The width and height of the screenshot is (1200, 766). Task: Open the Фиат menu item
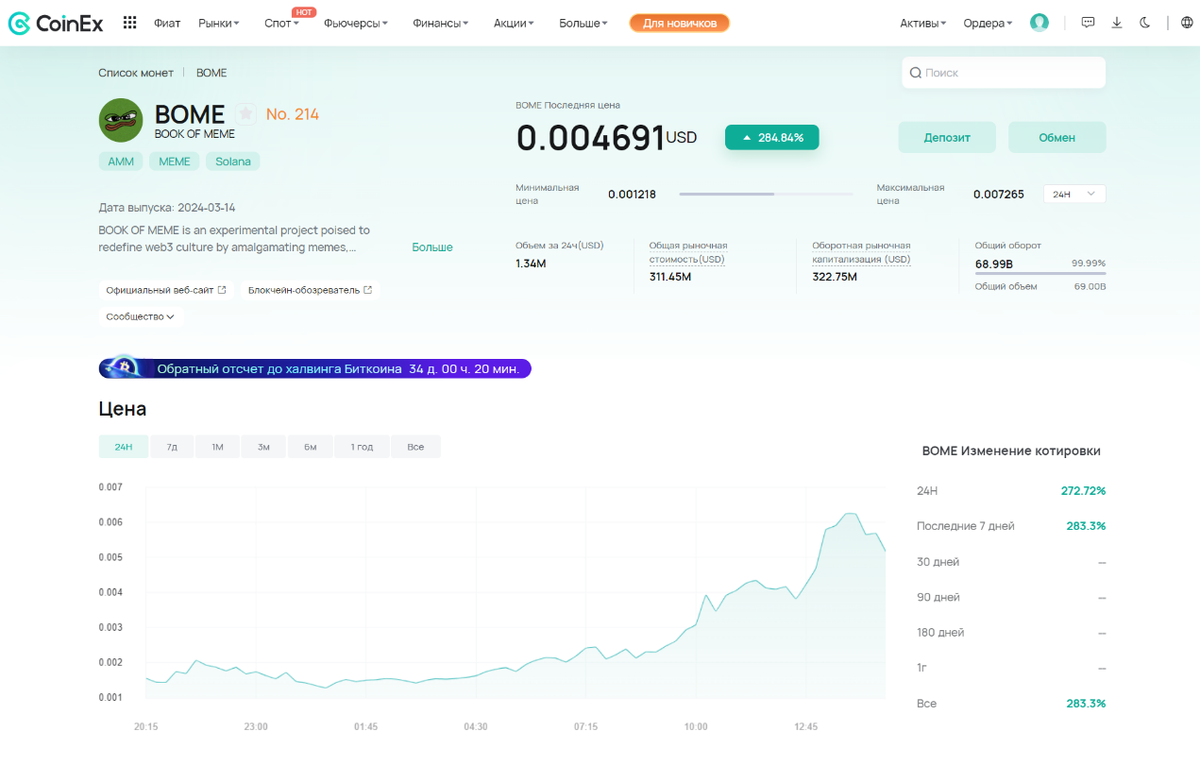tap(167, 23)
